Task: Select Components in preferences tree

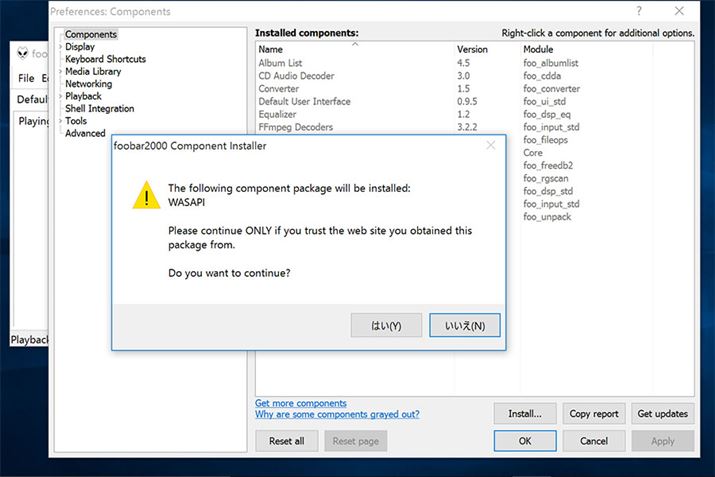Action: tap(91, 34)
